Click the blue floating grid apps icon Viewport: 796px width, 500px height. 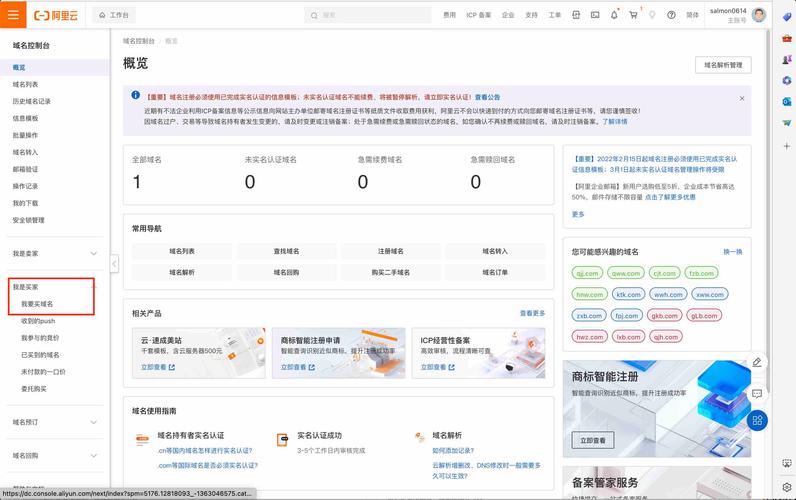[x=757, y=420]
